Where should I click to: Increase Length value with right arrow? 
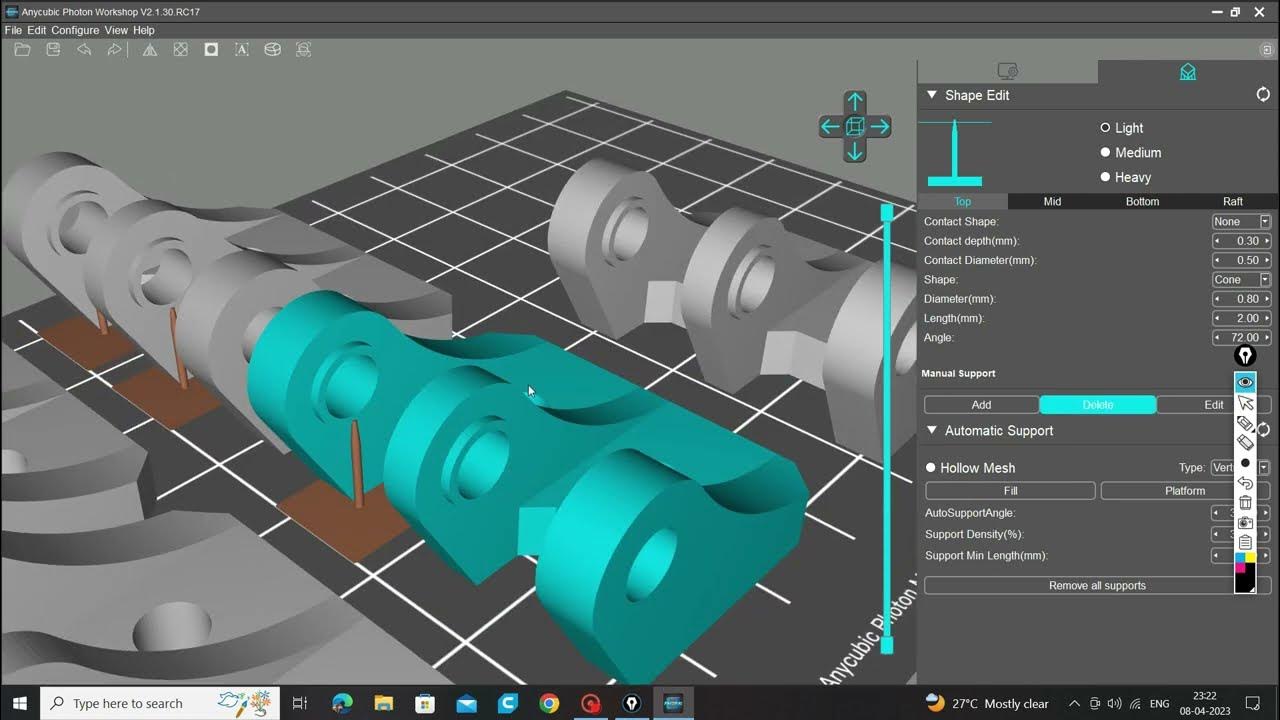pyautogui.click(x=1266, y=318)
